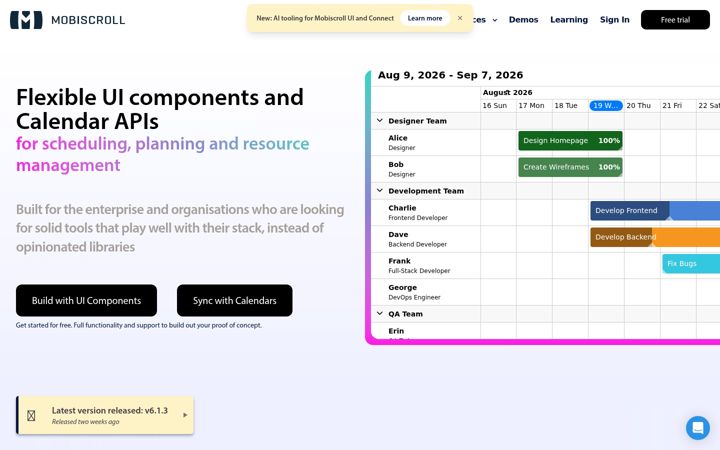Close the AI tooling announcement banner
The image size is (720, 450).
(460, 18)
